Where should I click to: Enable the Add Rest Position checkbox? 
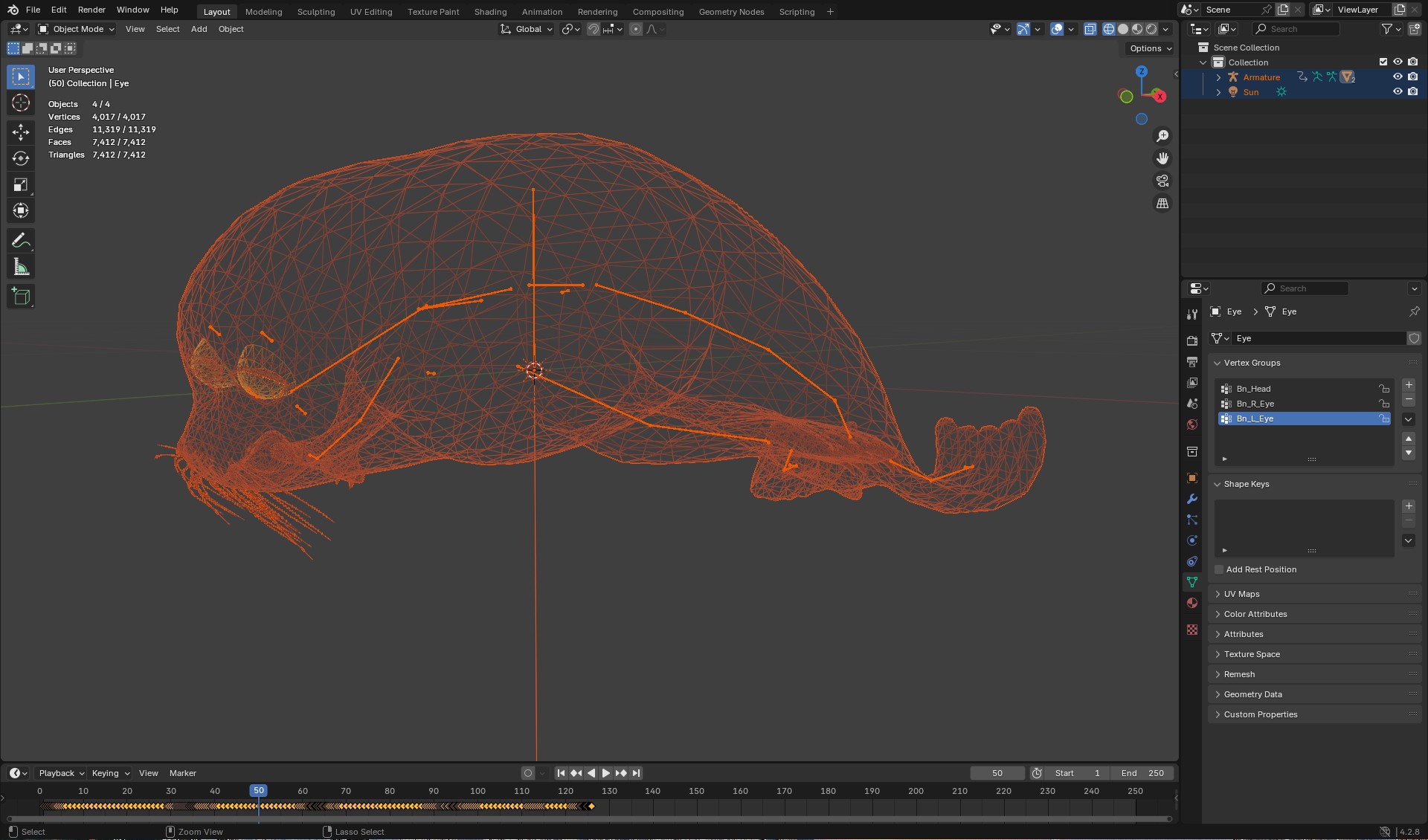pyautogui.click(x=1219, y=569)
